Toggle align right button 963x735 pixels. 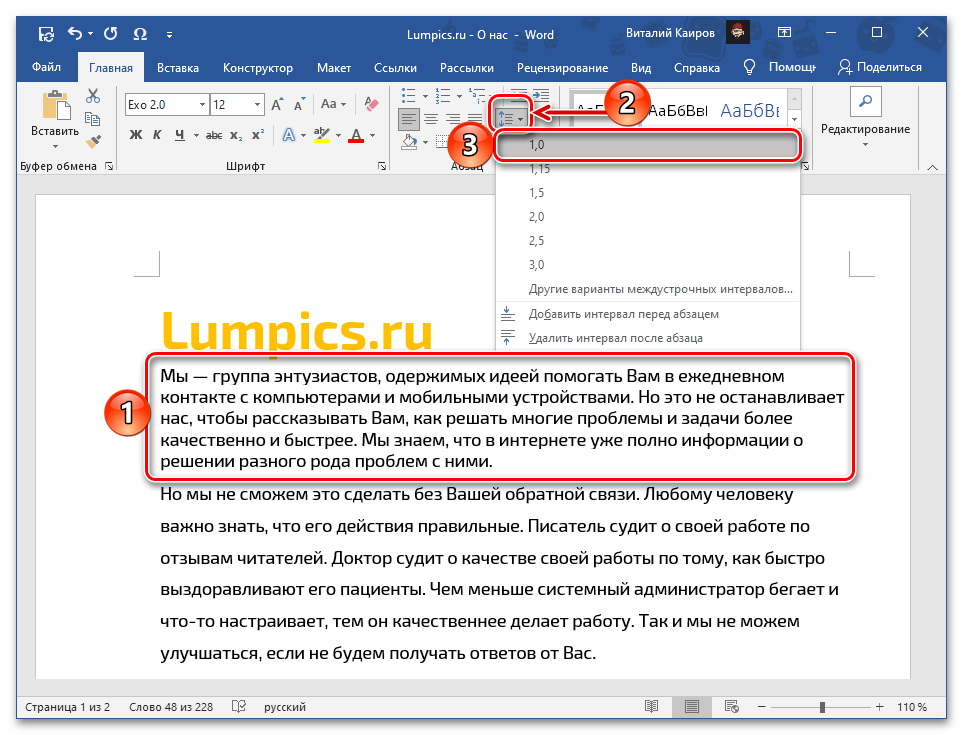pos(453,119)
